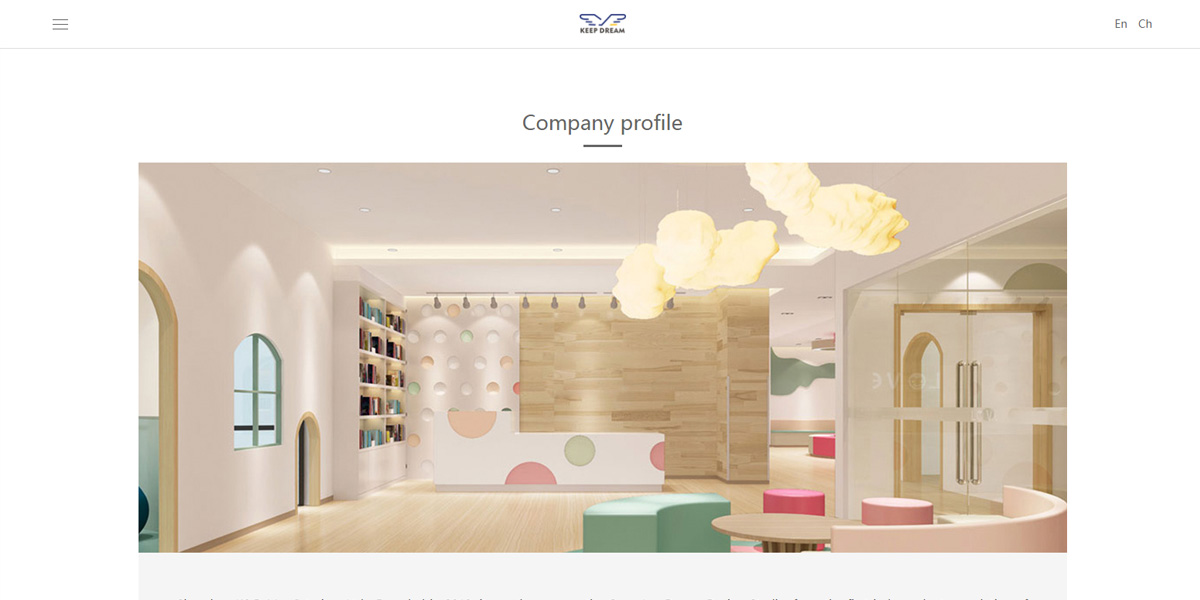Click the pink round stool beside table
This screenshot has width=1200, height=600.
click(x=794, y=501)
